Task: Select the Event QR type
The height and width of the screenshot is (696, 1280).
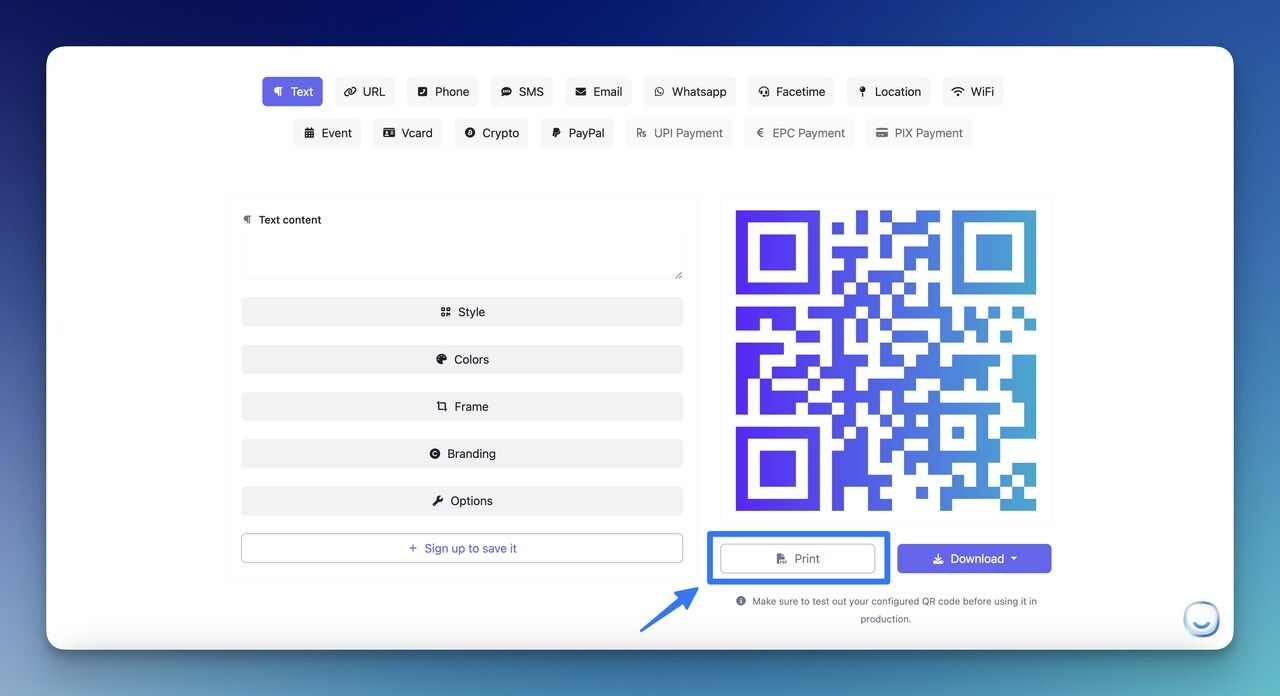Action: pyautogui.click(x=327, y=133)
